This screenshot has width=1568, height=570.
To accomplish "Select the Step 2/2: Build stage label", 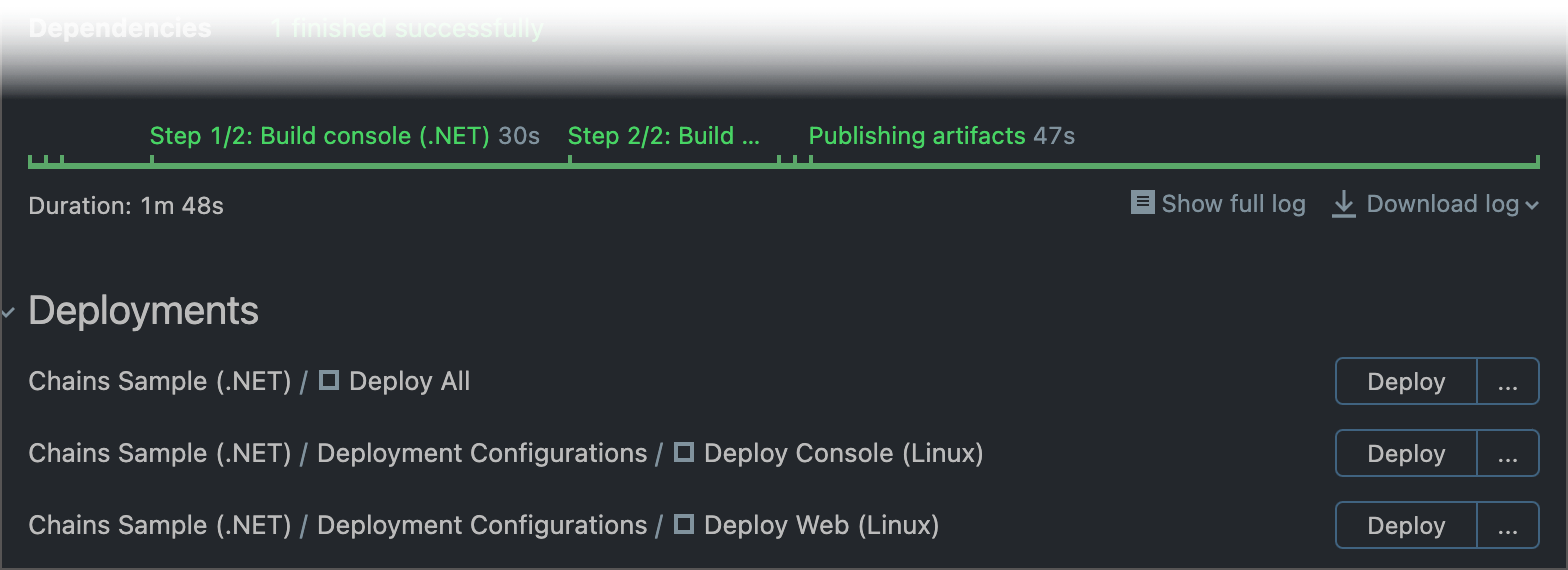I will click(x=664, y=136).
